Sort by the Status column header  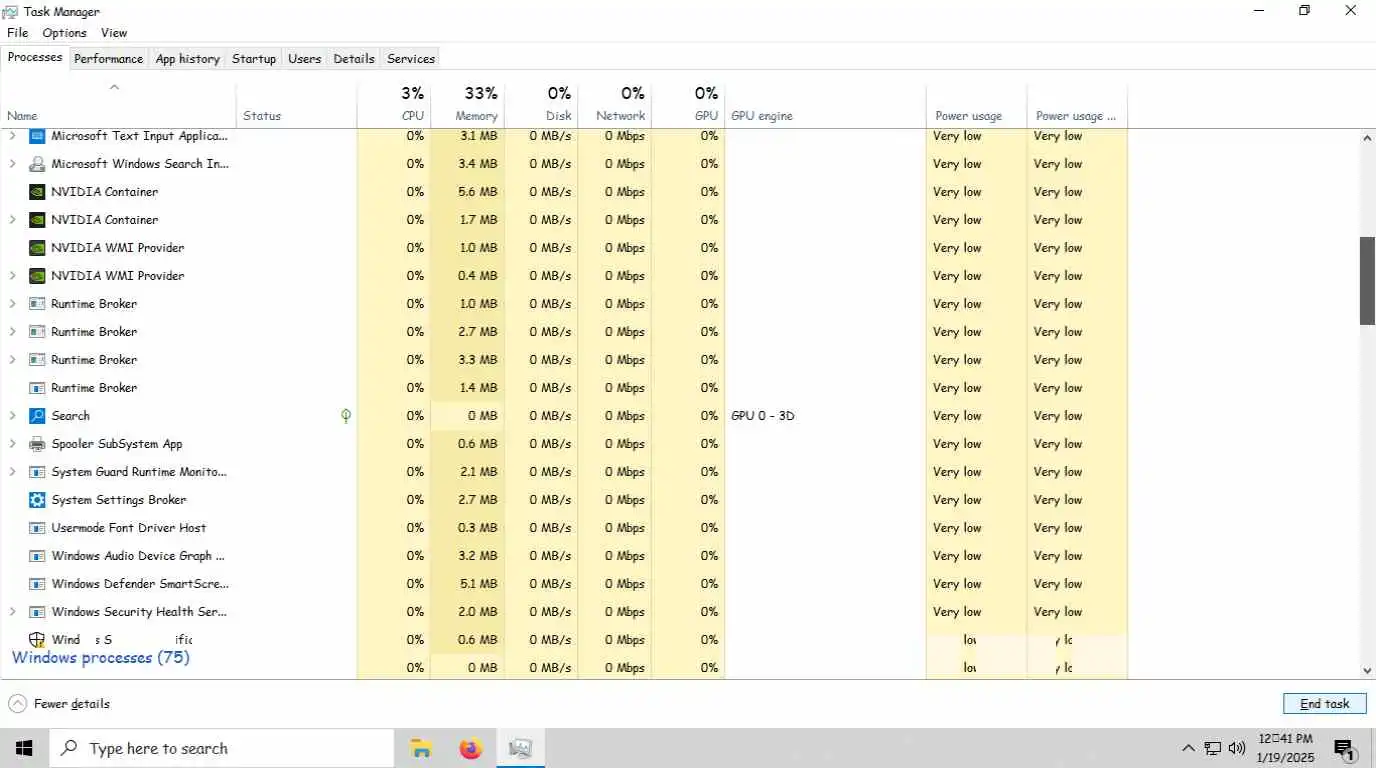(x=297, y=104)
